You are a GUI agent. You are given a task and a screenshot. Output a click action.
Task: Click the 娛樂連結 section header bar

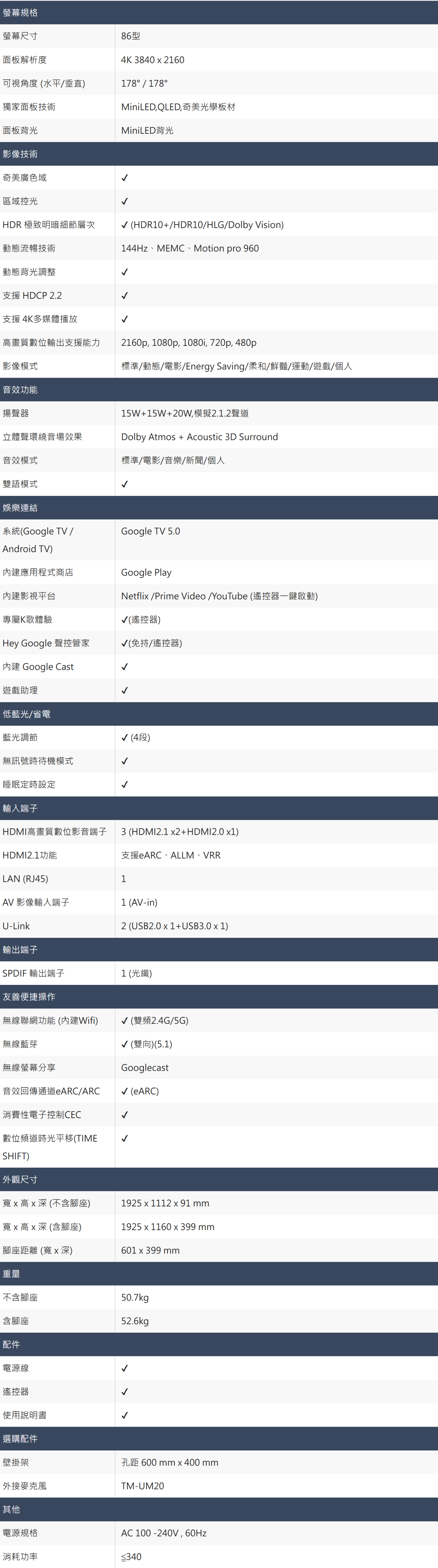20,508
